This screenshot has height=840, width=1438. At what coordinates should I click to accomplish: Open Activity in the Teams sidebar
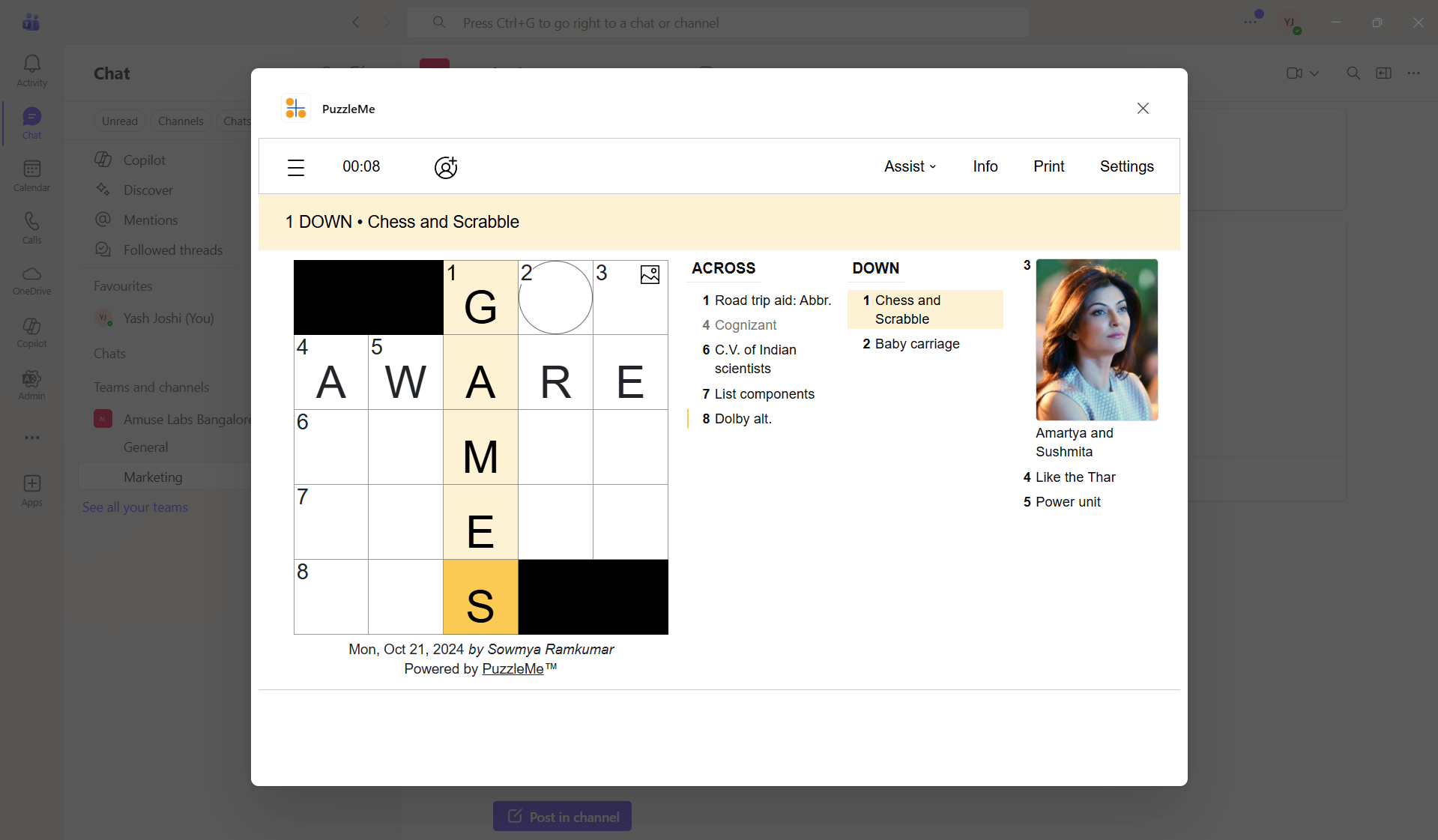pos(31,71)
